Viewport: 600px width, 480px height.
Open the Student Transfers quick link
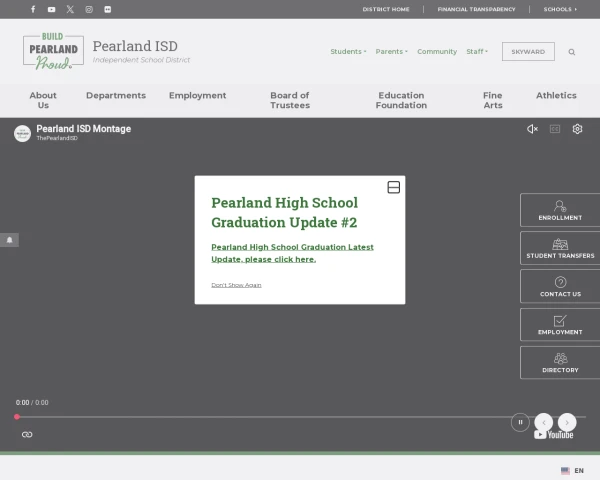pos(560,248)
